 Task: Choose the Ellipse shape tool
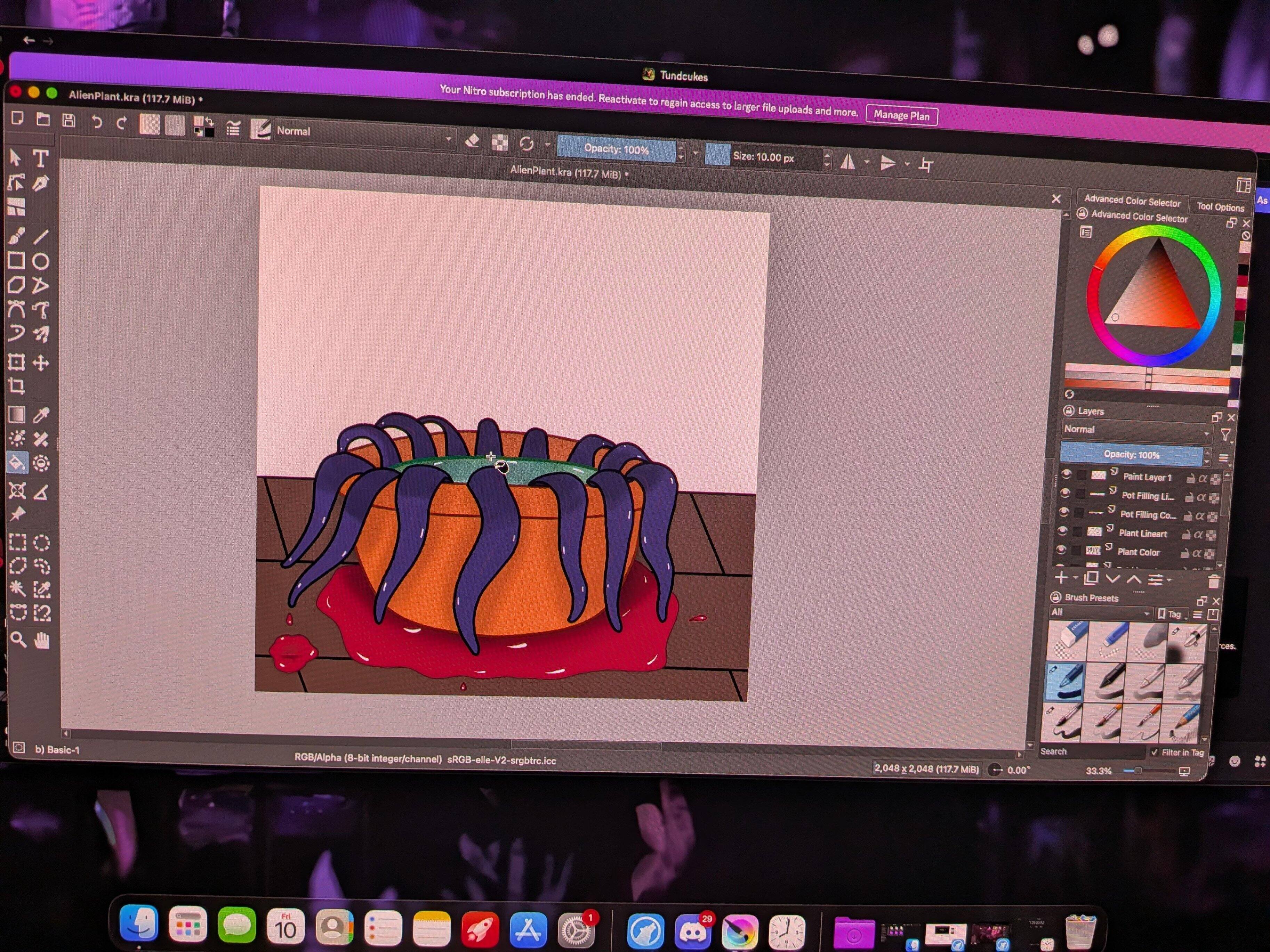pos(40,261)
